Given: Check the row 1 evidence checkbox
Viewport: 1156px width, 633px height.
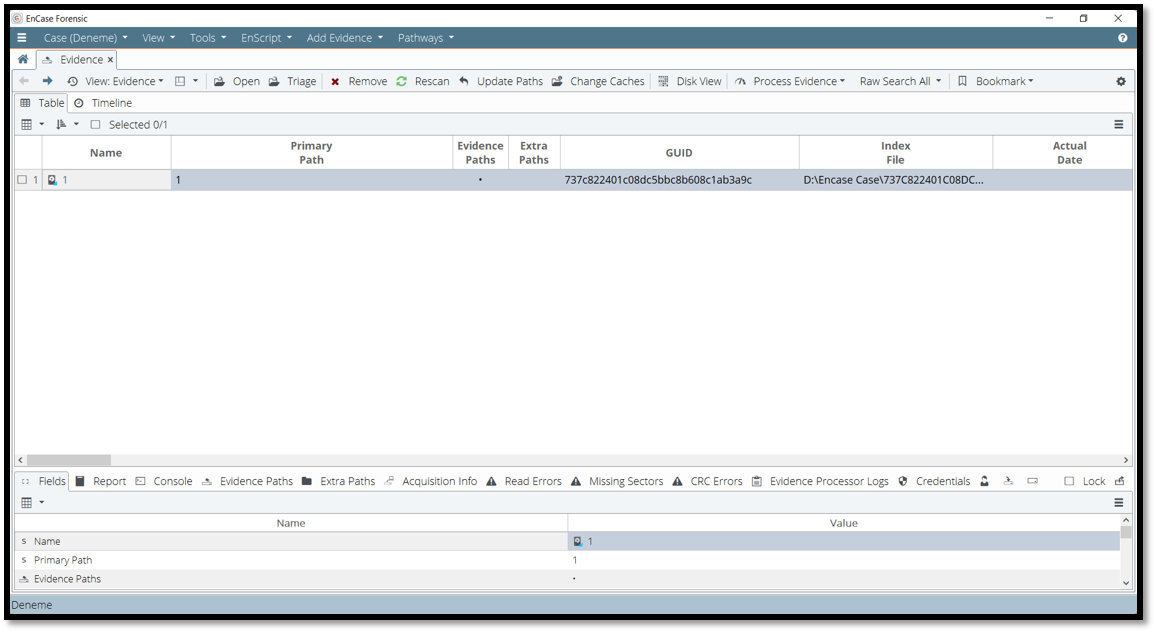Looking at the screenshot, I should point(22,180).
